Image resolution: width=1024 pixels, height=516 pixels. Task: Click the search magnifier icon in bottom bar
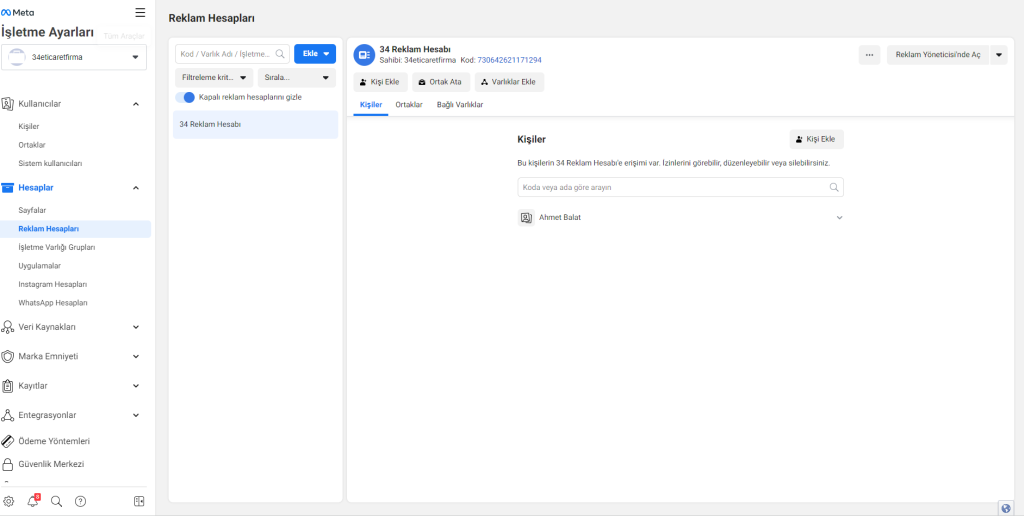tap(57, 501)
